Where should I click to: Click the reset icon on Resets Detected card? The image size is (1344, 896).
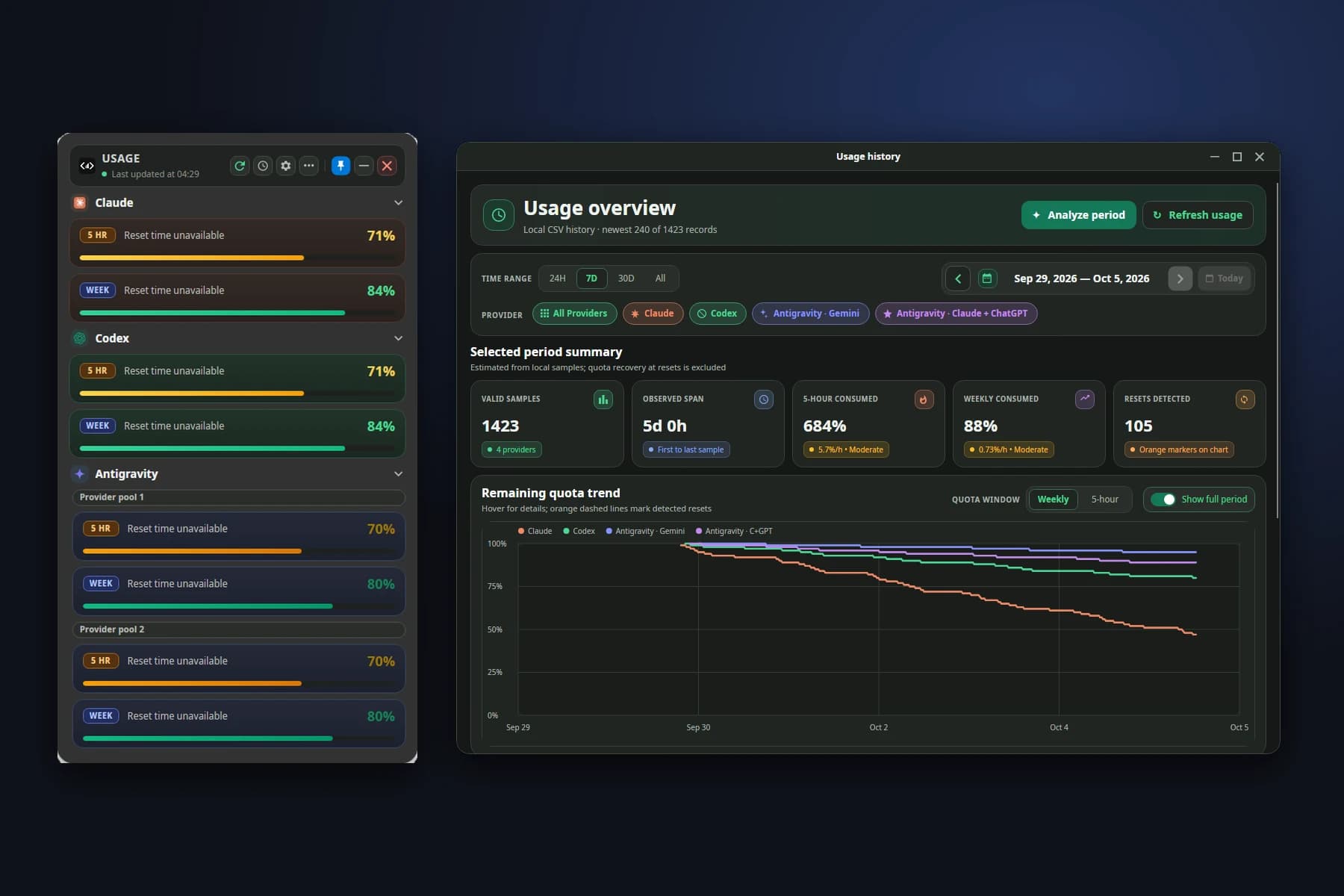[1245, 399]
